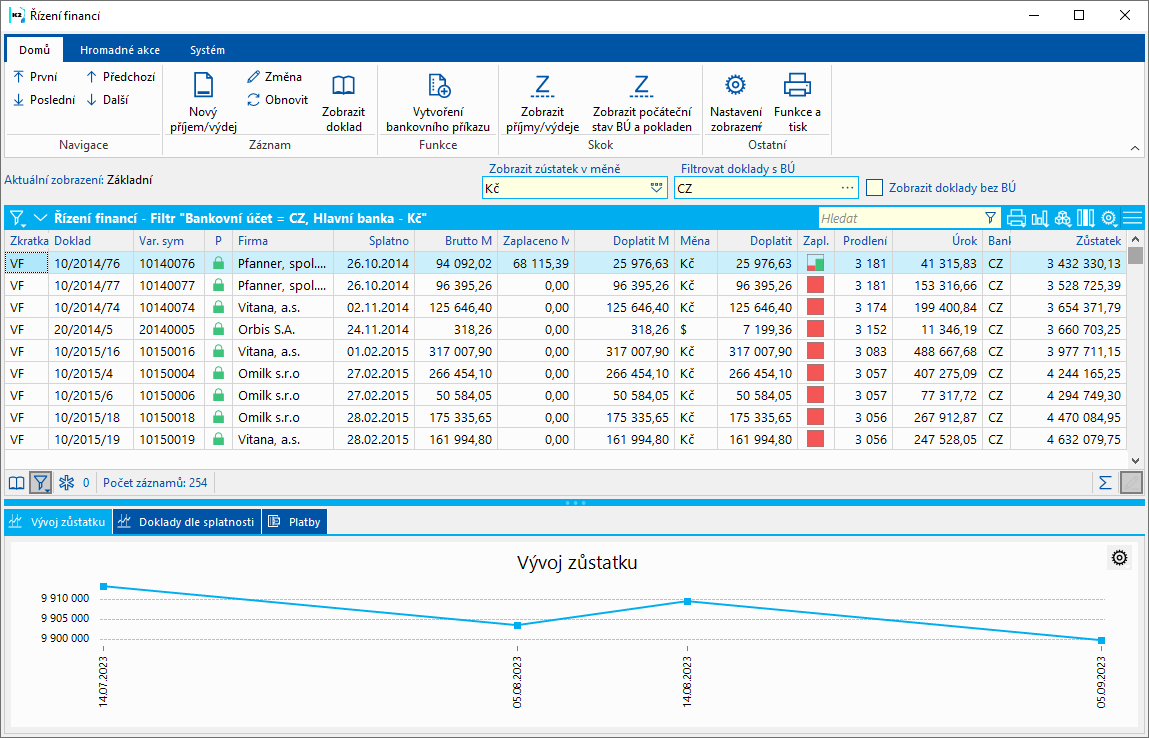
Task: Click the Funkce a tisk printer icon
Action: pos(796,85)
